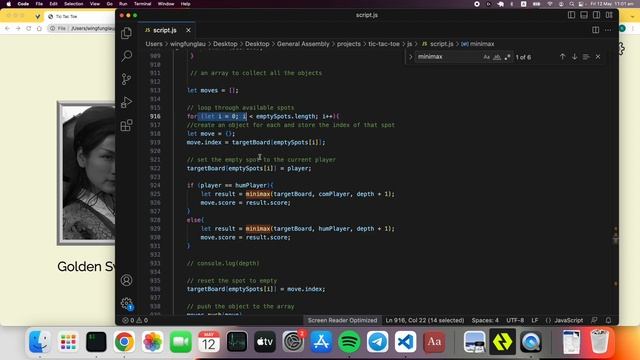Toggle Match Whole Word in find widget
The width and height of the screenshot is (640, 360).
coord(497,57)
